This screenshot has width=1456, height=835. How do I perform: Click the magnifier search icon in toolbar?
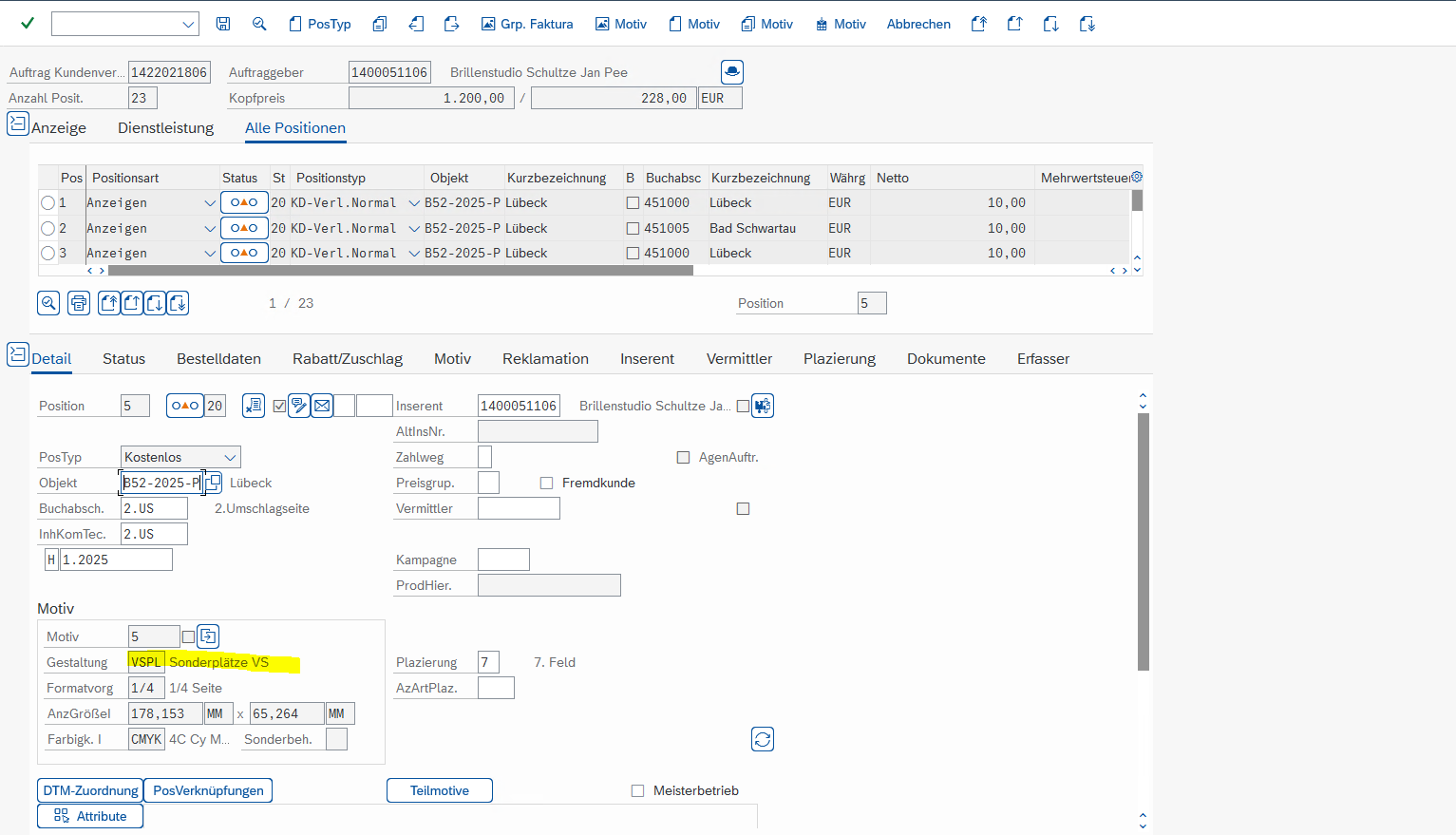pos(259,24)
